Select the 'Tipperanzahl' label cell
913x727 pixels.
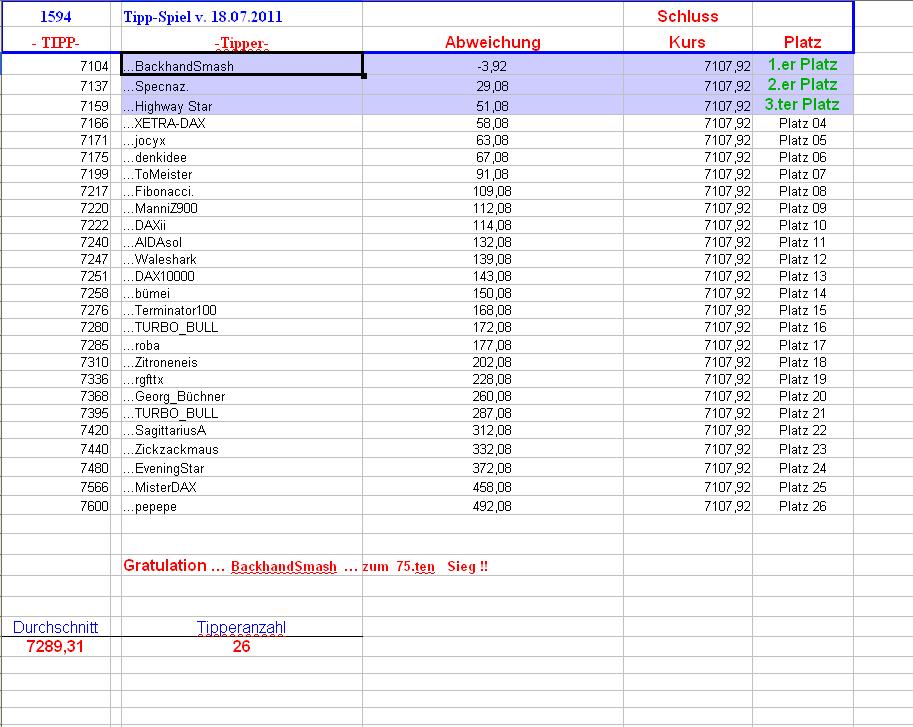click(x=241, y=627)
